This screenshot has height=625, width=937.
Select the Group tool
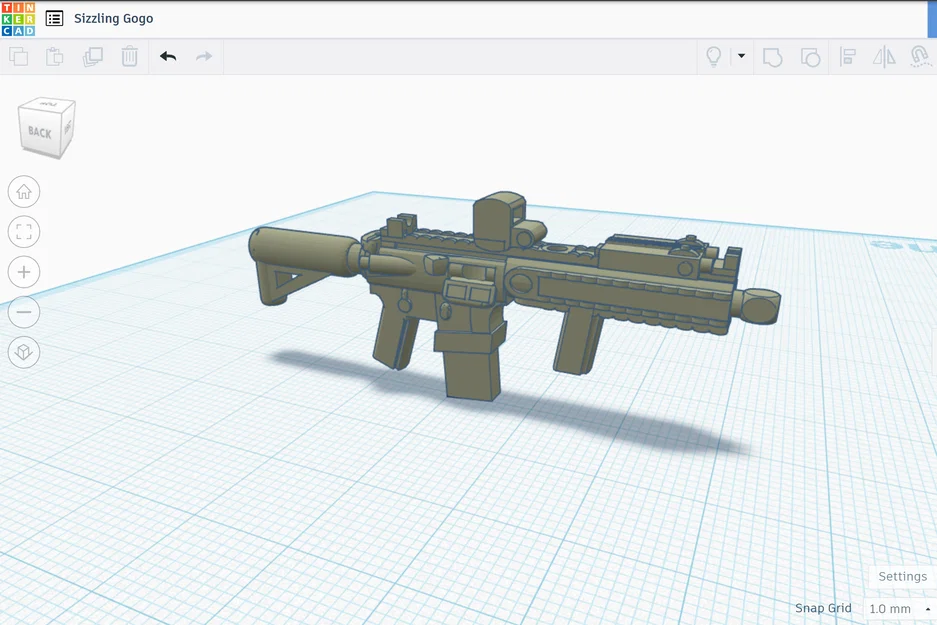(x=772, y=57)
